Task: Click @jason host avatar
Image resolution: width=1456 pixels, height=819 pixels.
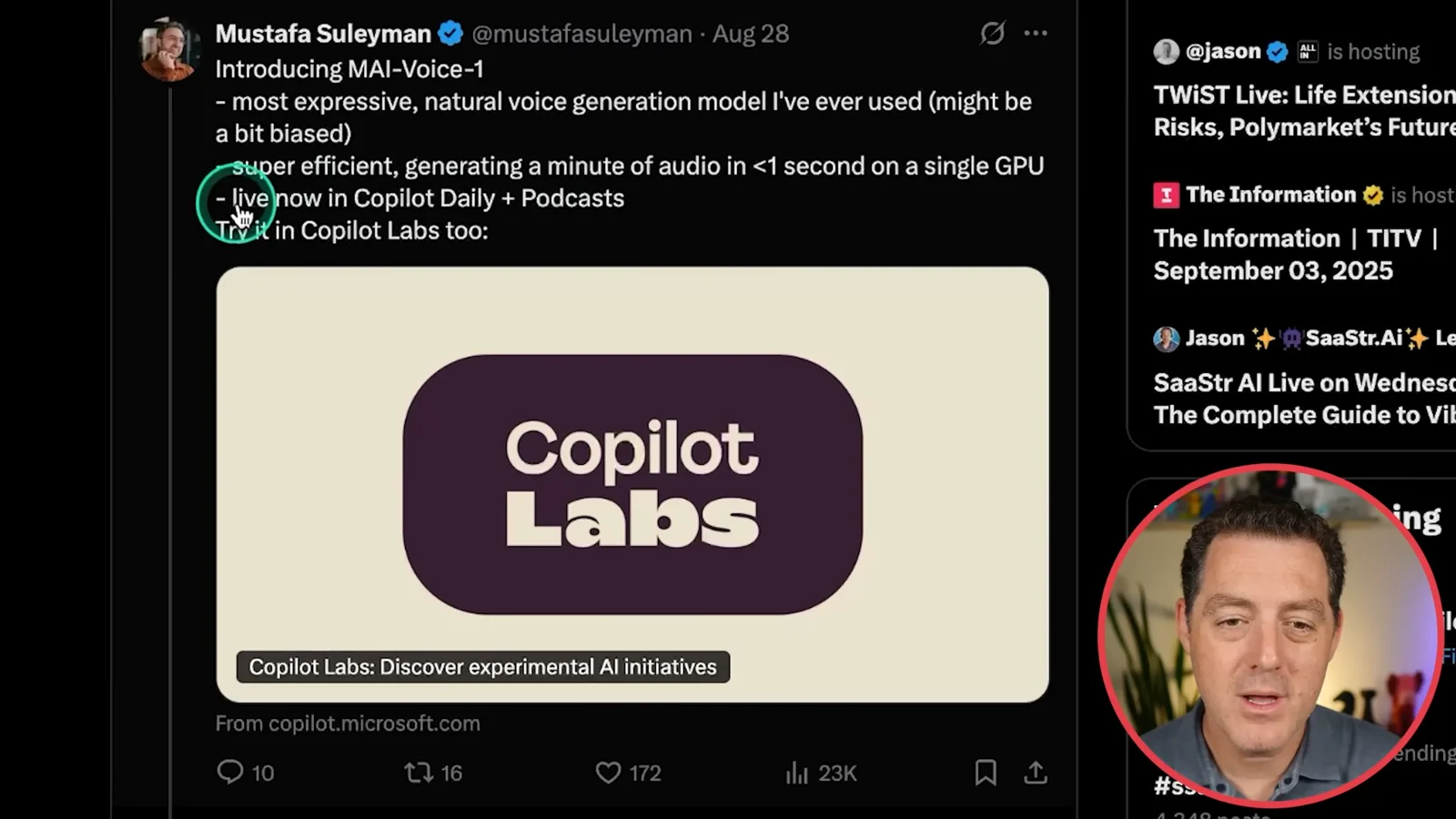Action: (1167, 51)
